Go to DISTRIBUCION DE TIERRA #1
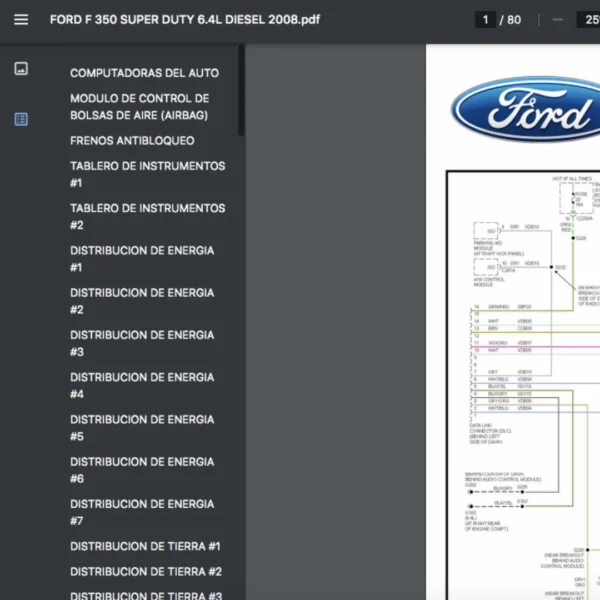Image resolution: width=600 pixels, height=600 pixels. click(145, 547)
